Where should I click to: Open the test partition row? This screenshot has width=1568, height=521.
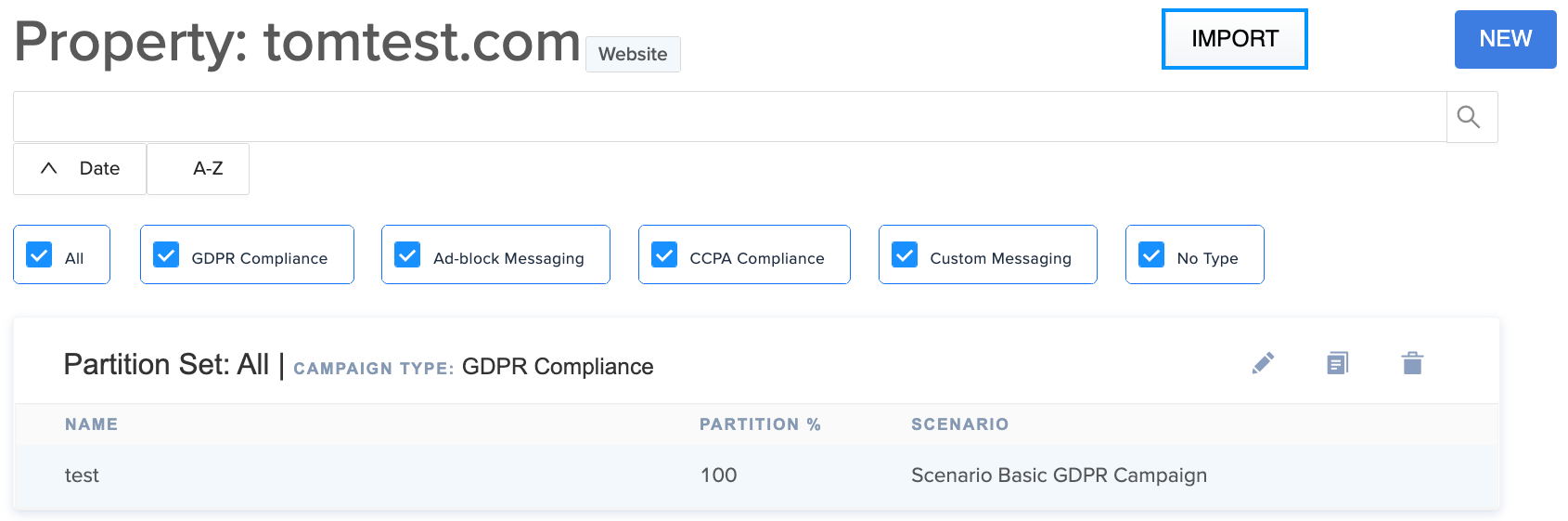pos(756,475)
